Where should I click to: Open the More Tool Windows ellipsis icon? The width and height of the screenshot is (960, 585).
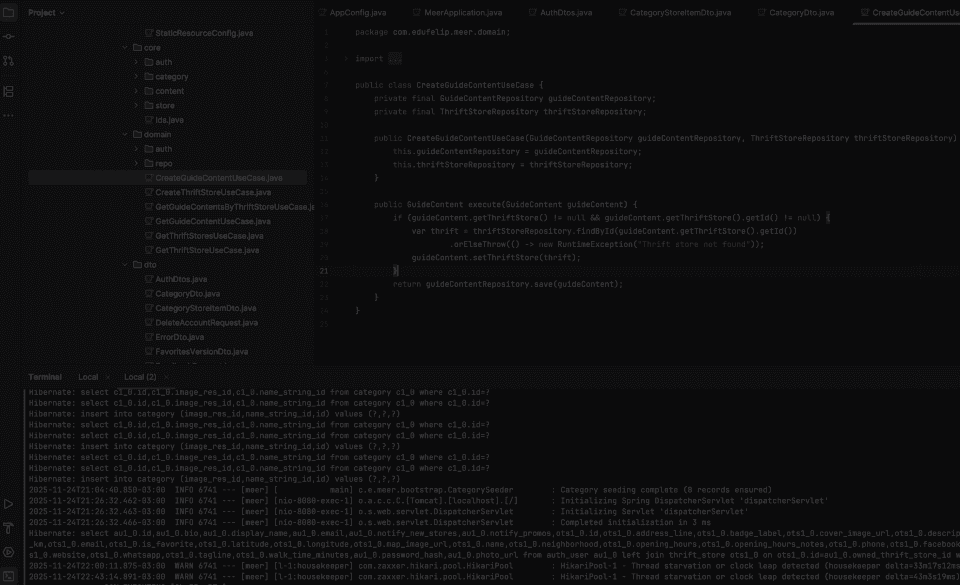pos(9,113)
